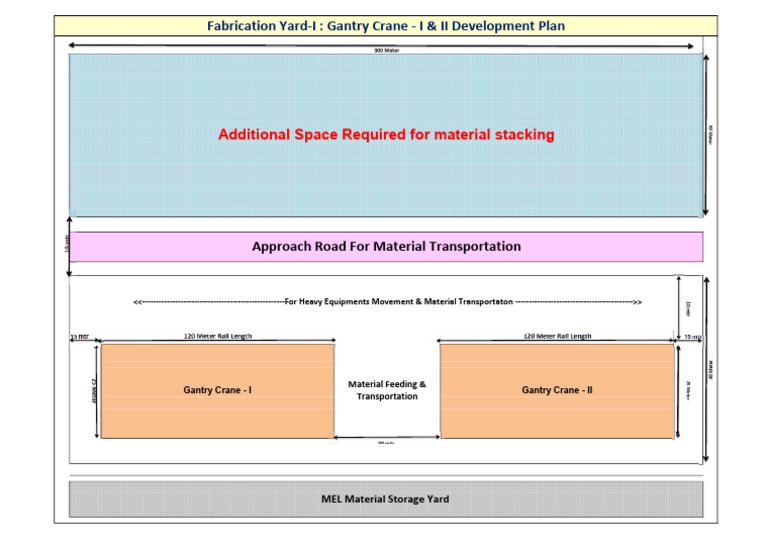768x543 pixels.
Task: Click 'Material Feeding & Transportation' text
Action: pyautogui.click(x=387, y=390)
